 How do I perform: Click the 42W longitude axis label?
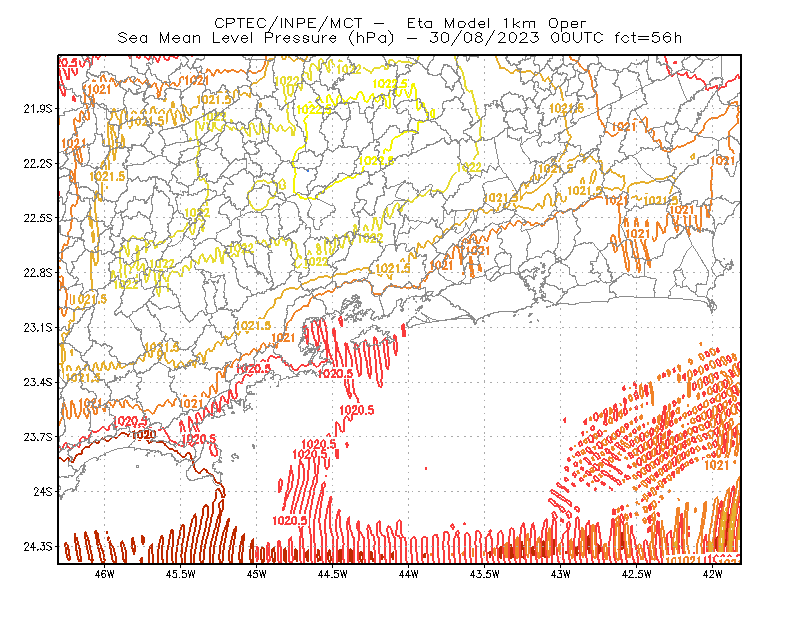(x=713, y=574)
